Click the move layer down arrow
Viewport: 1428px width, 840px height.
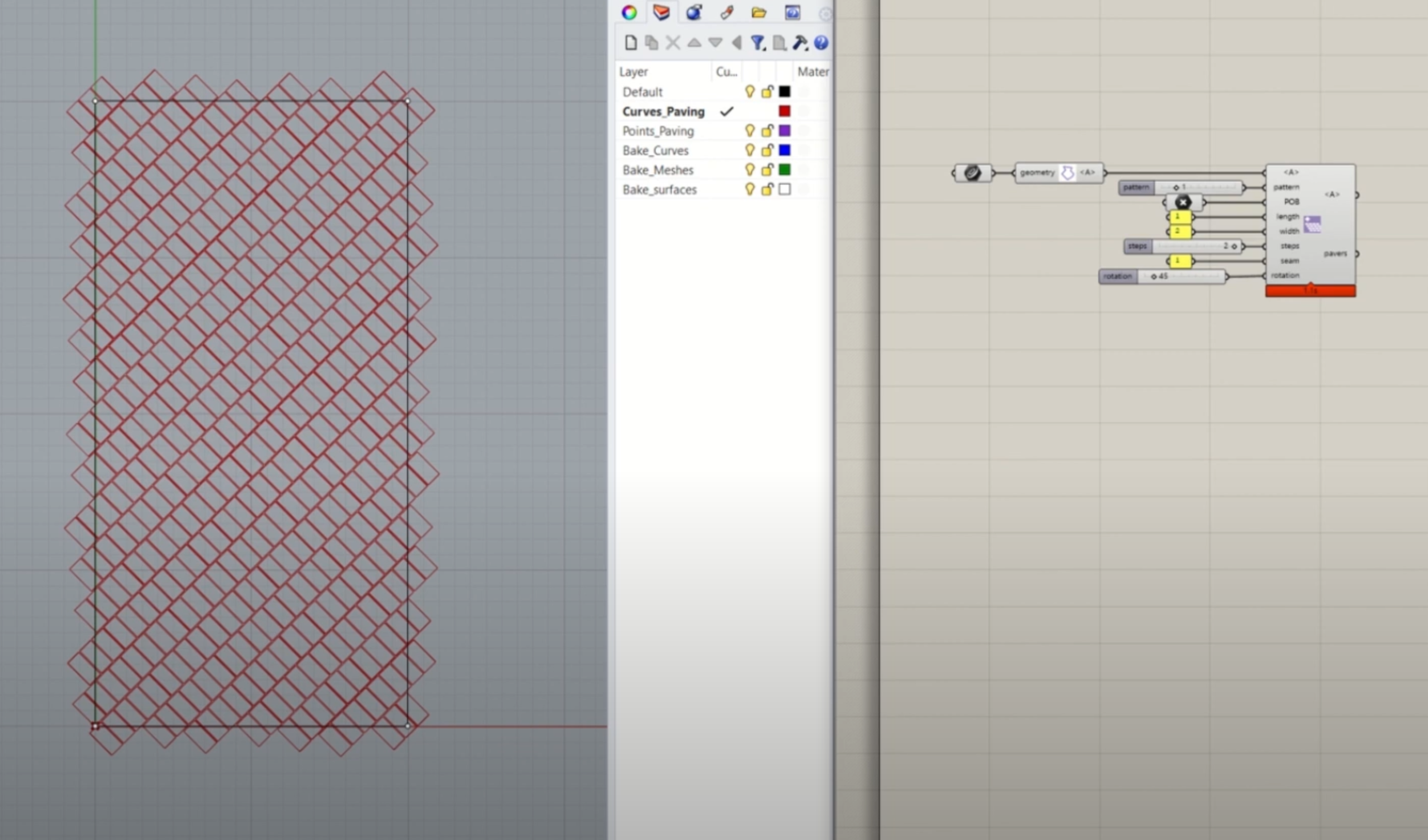pyautogui.click(x=715, y=43)
